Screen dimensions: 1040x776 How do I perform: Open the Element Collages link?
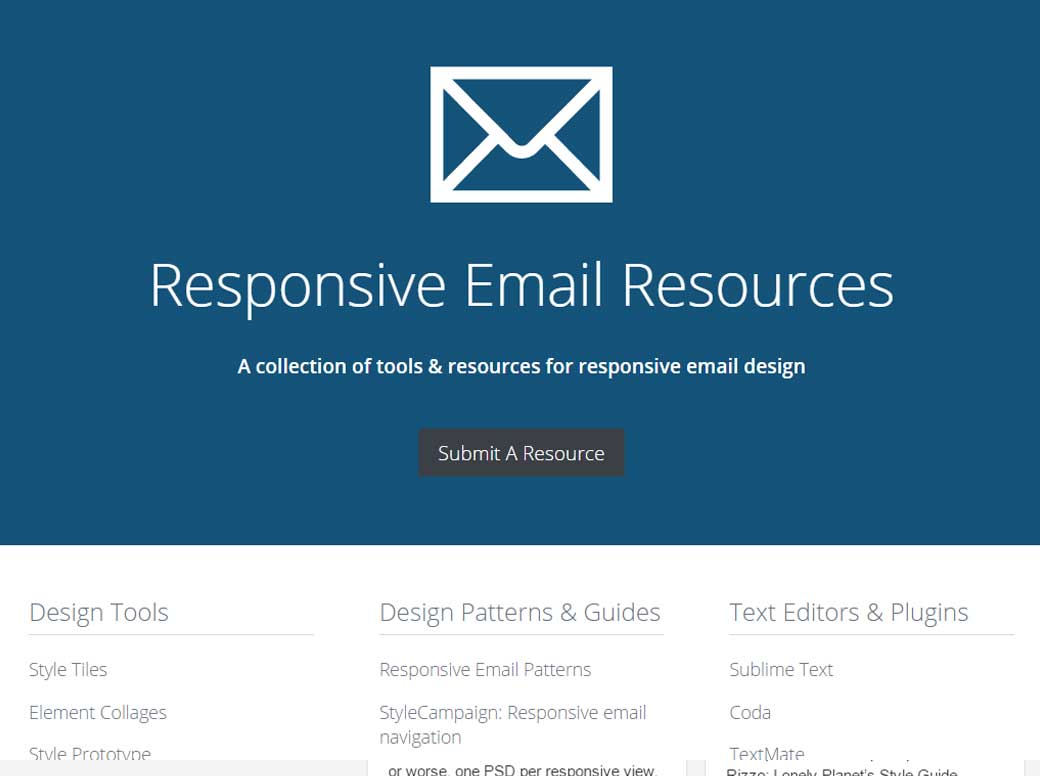(x=97, y=712)
